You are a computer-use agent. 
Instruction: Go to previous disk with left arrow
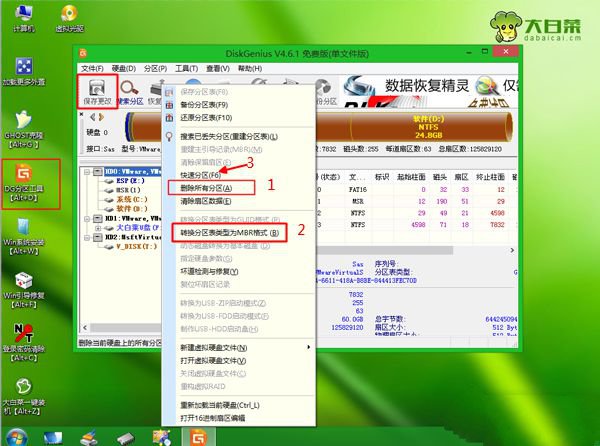93,117
